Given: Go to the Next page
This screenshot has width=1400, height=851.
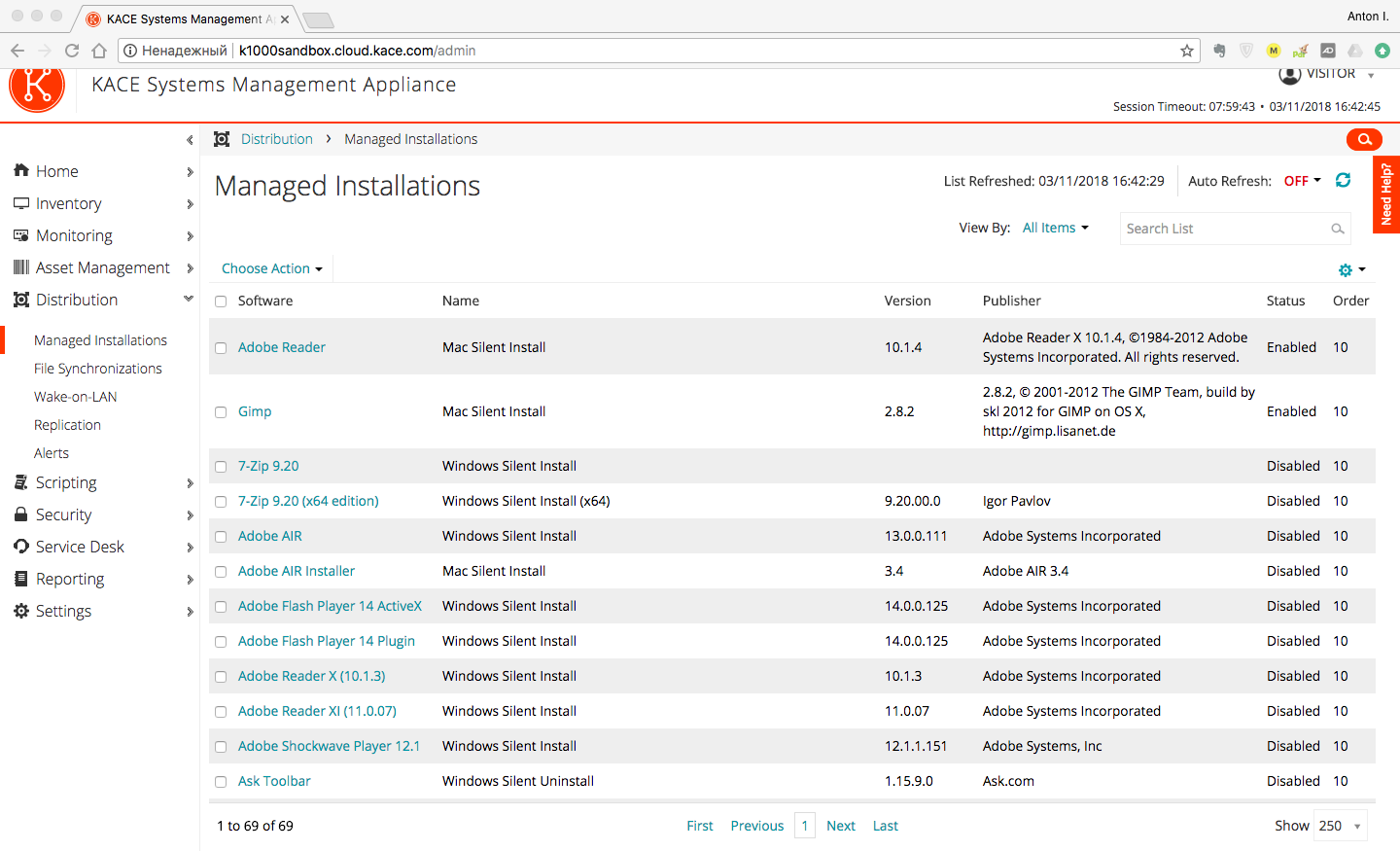Looking at the screenshot, I should click(x=841, y=826).
